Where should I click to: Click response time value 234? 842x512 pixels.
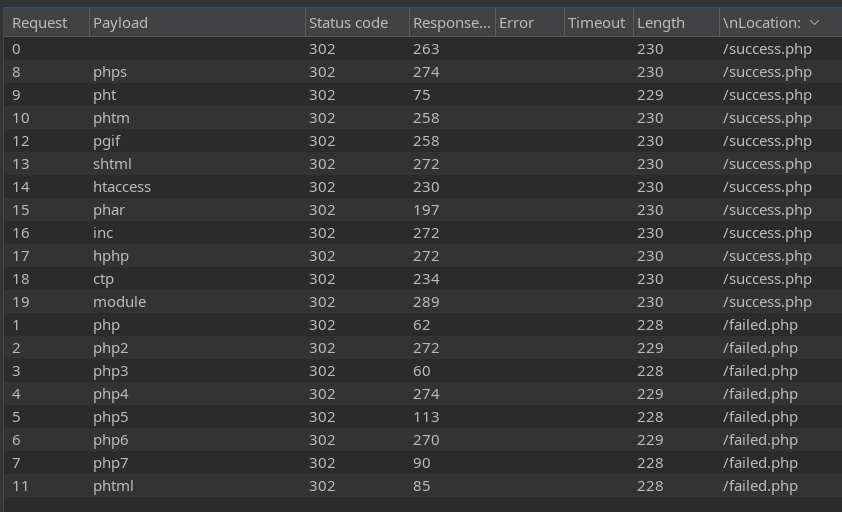click(x=426, y=279)
